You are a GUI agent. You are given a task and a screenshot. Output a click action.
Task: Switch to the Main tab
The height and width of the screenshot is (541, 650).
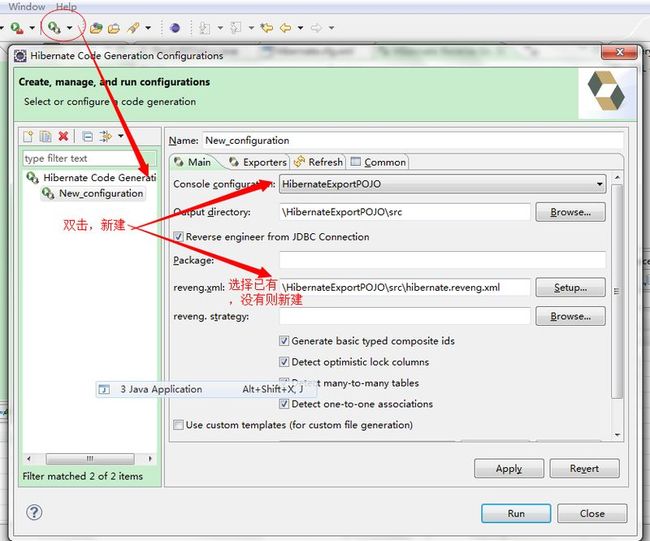coord(193,162)
